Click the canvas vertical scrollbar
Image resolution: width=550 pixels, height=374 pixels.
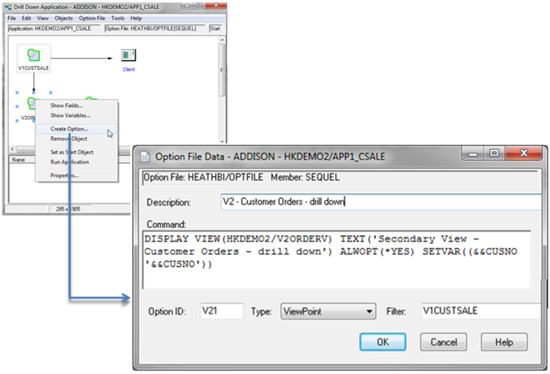pyautogui.click(x=221, y=70)
